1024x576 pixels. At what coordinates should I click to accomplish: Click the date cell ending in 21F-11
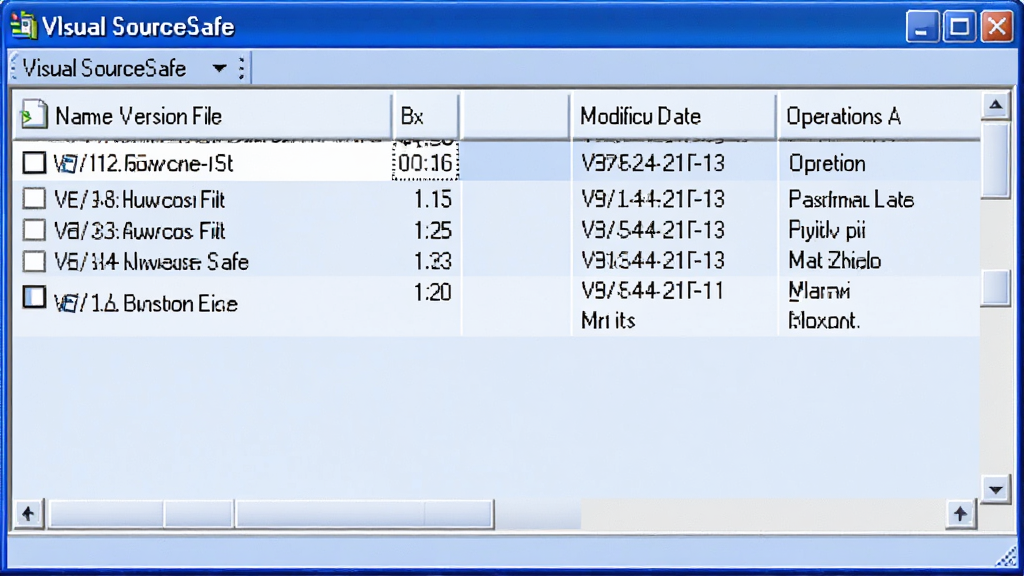tap(652, 291)
